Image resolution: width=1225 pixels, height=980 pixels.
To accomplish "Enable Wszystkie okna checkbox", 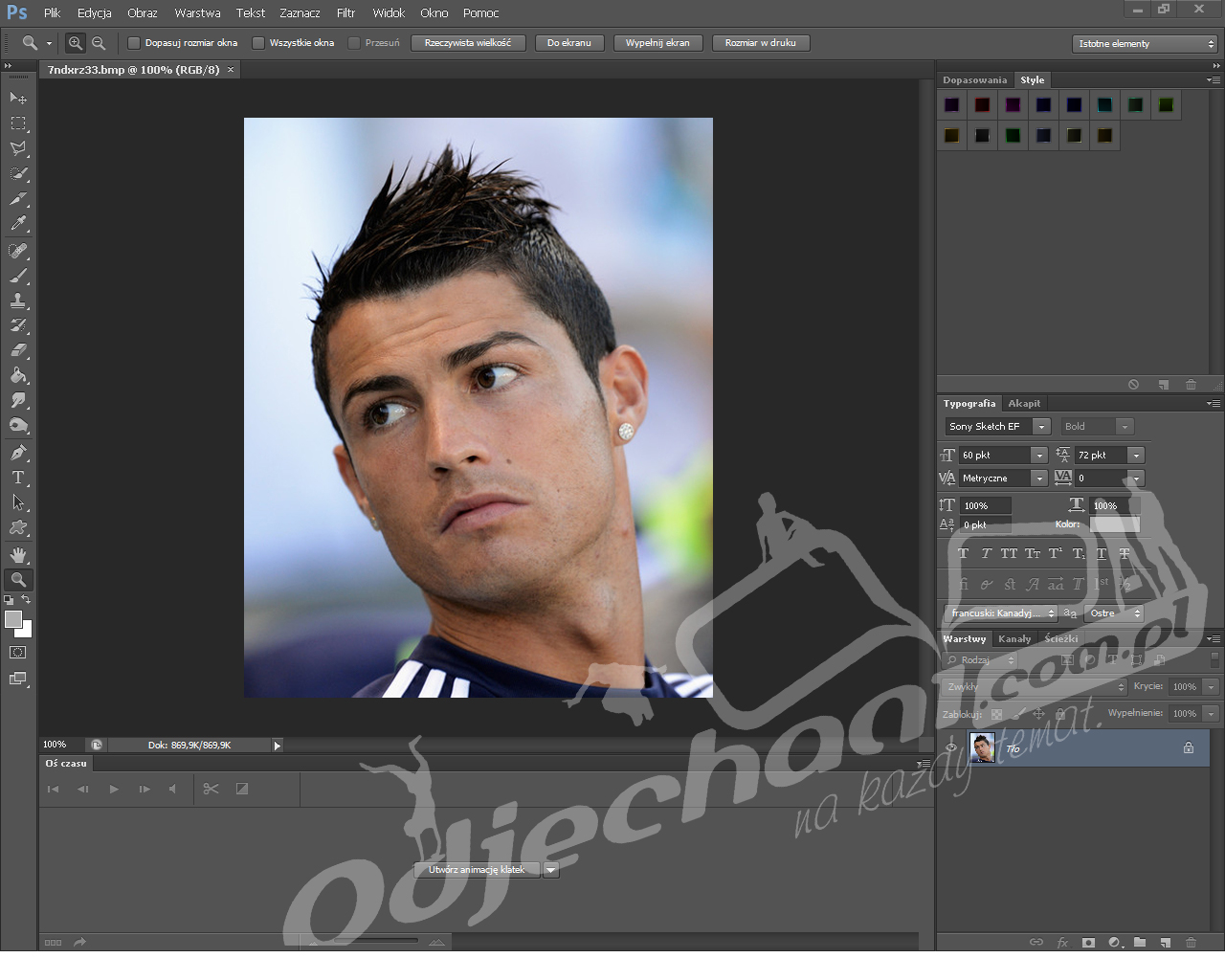I will (x=257, y=43).
